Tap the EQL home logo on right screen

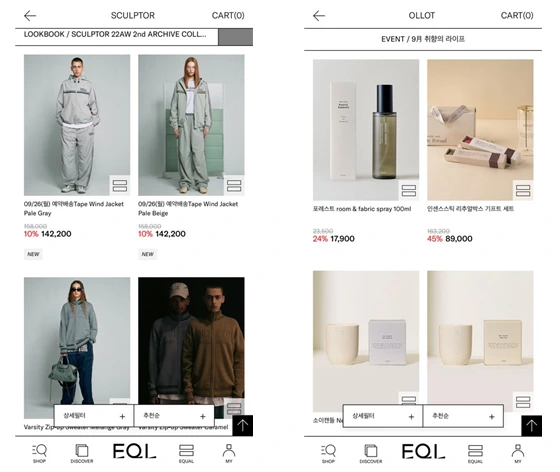(423, 451)
